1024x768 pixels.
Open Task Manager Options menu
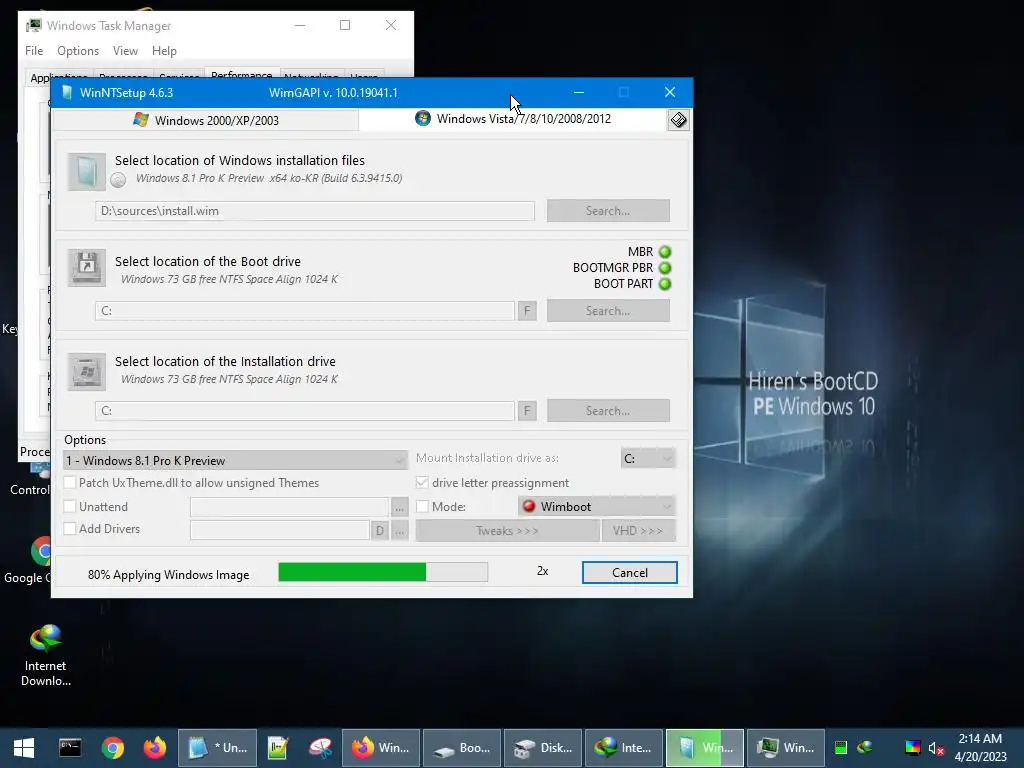78,51
